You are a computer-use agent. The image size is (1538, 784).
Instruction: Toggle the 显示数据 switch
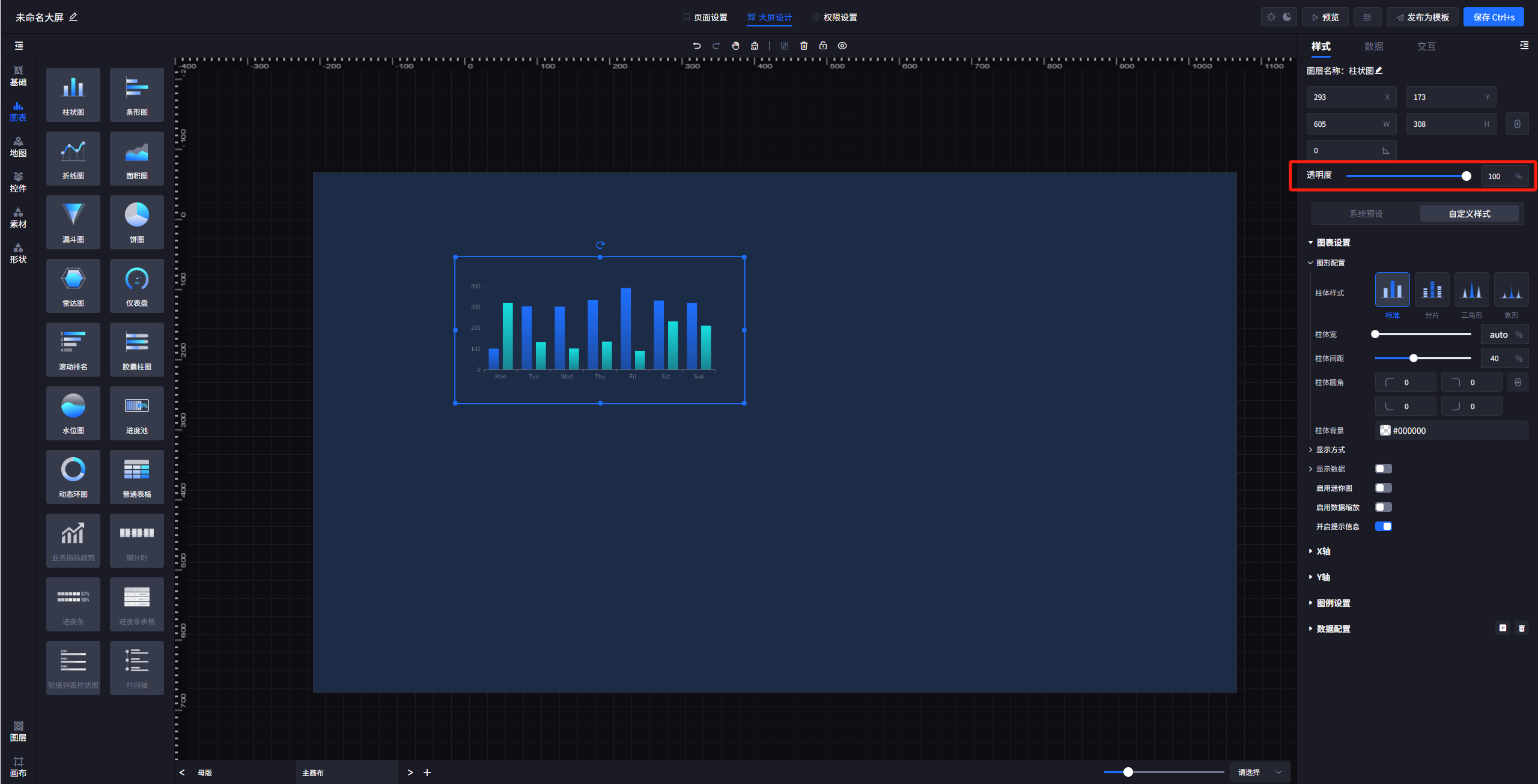click(1383, 469)
